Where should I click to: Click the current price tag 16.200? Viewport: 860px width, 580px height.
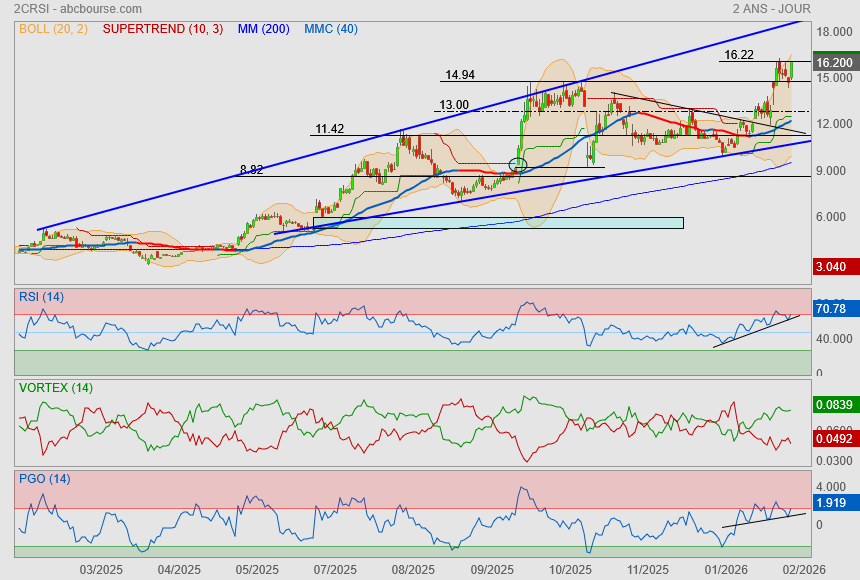(x=834, y=63)
